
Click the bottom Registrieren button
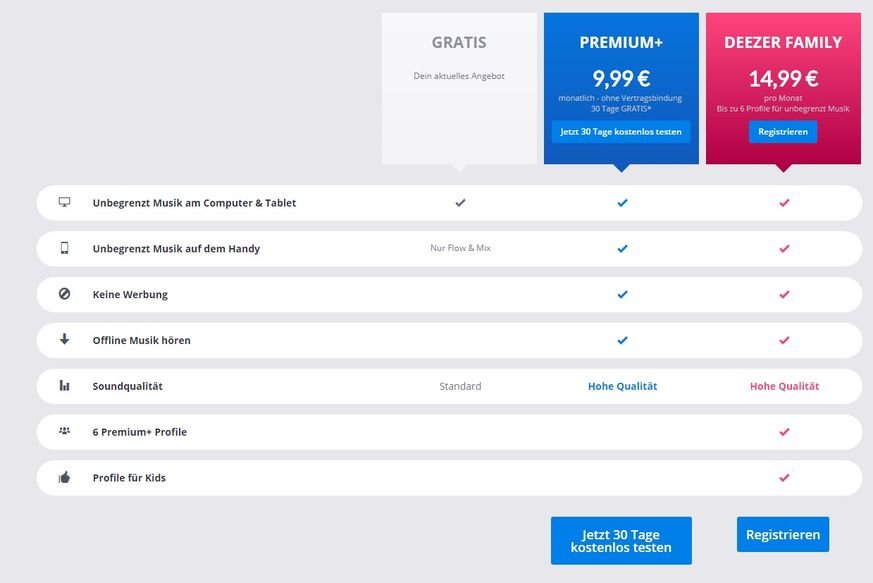pyautogui.click(x=783, y=534)
